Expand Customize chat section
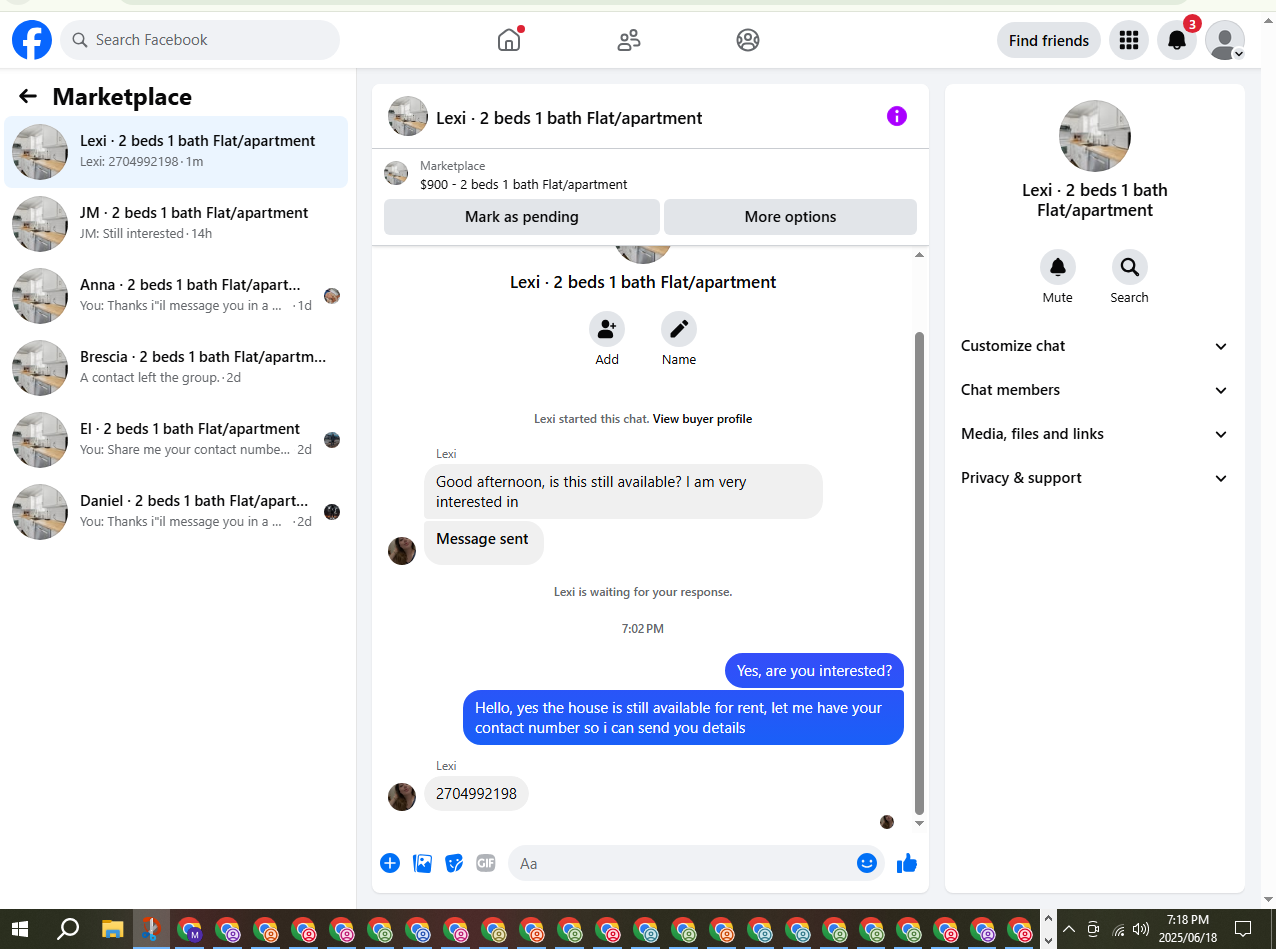The width and height of the screenshot is (1276, 949). [1094, 346]
